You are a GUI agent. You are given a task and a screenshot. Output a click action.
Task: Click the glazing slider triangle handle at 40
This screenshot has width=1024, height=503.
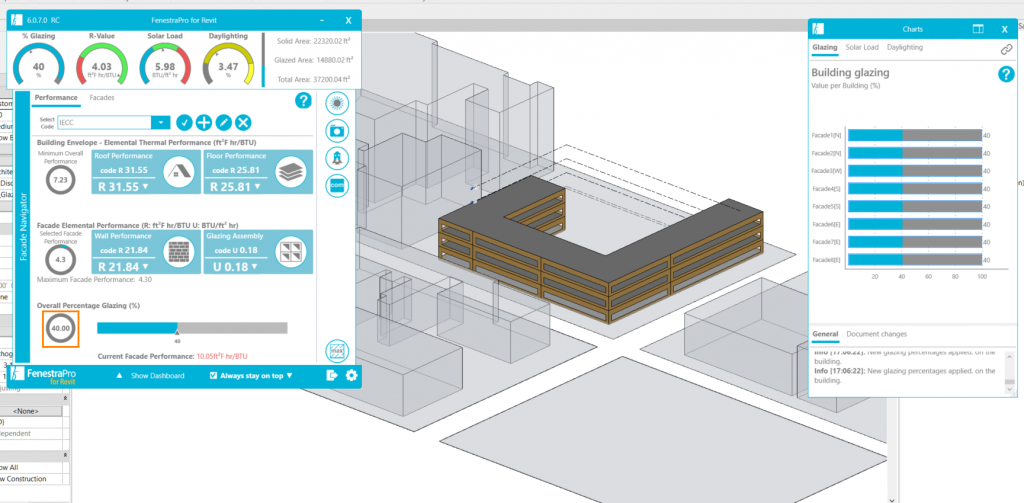point(177,333)
